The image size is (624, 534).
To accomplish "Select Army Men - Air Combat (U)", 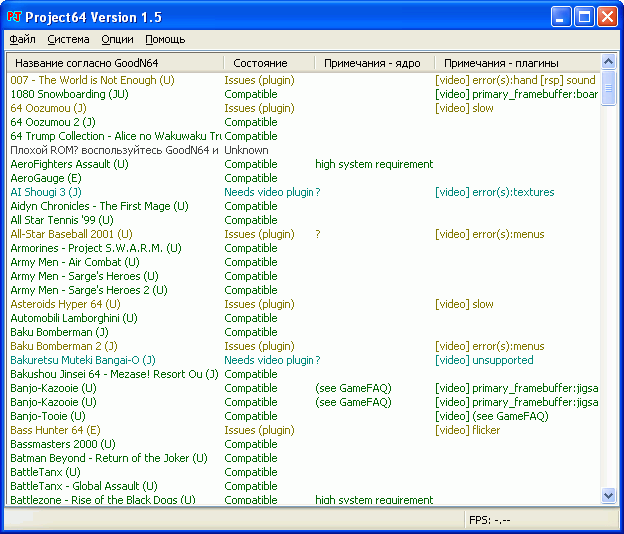I will coord(75,262).
